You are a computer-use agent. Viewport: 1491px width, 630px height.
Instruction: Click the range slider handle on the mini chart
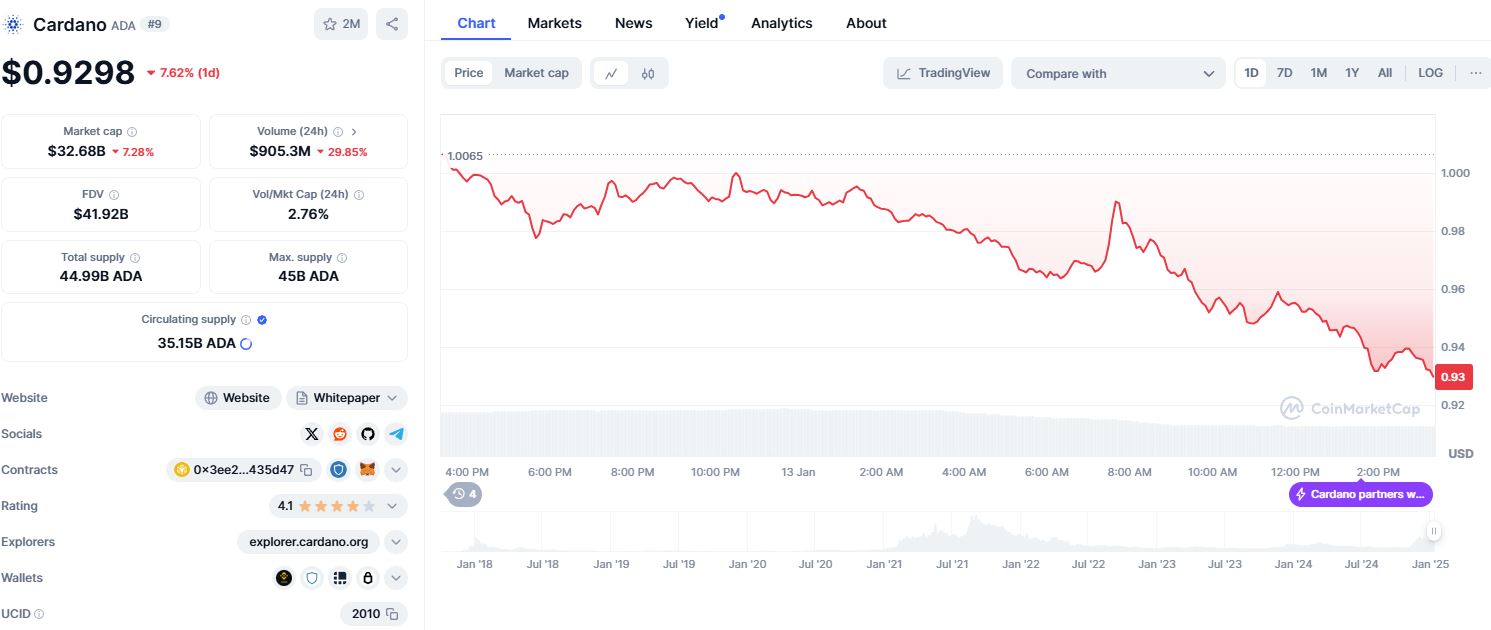pos(1433,532)
